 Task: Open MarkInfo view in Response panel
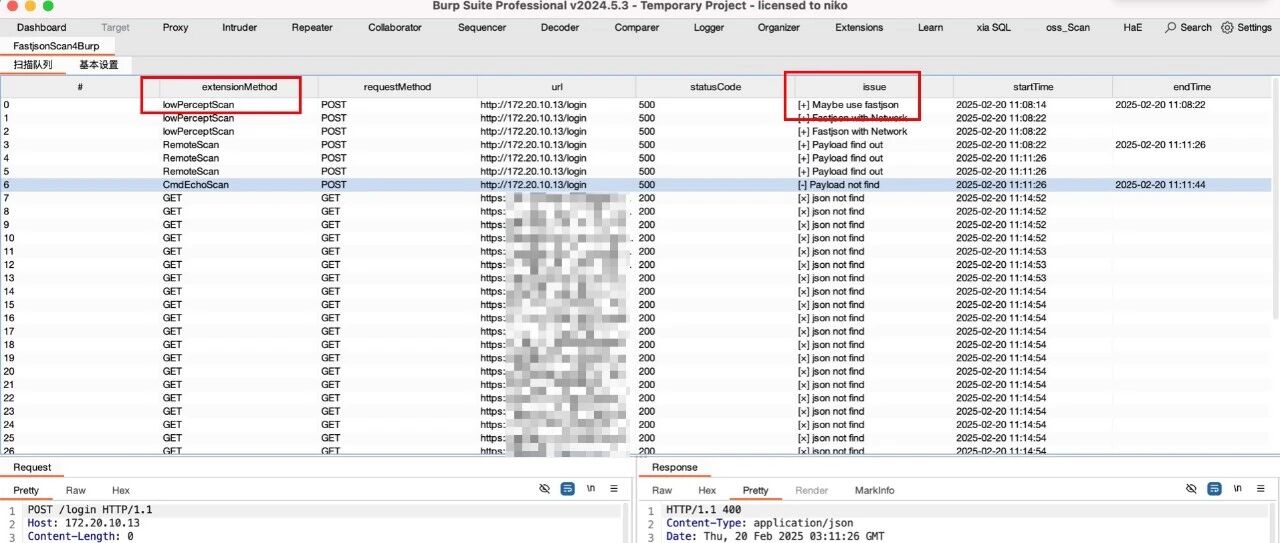[875, 490]
